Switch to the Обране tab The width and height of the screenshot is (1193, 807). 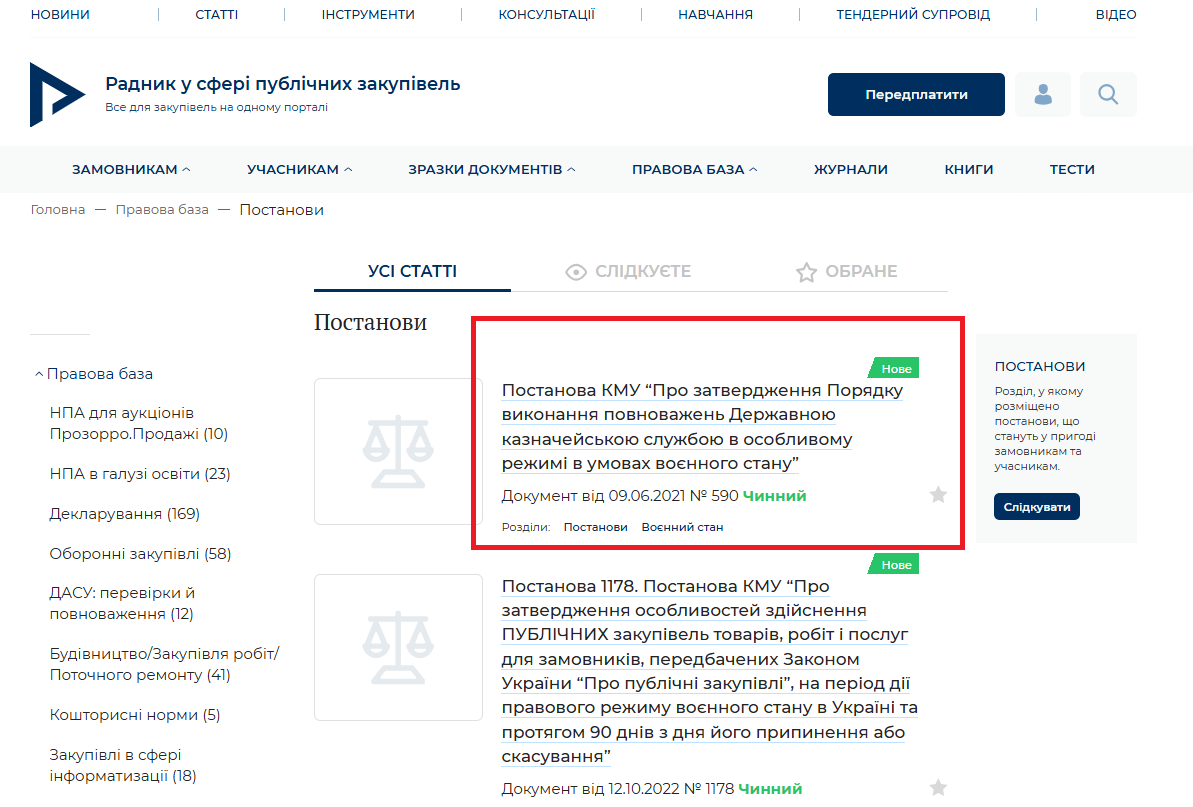coord(846,272)
